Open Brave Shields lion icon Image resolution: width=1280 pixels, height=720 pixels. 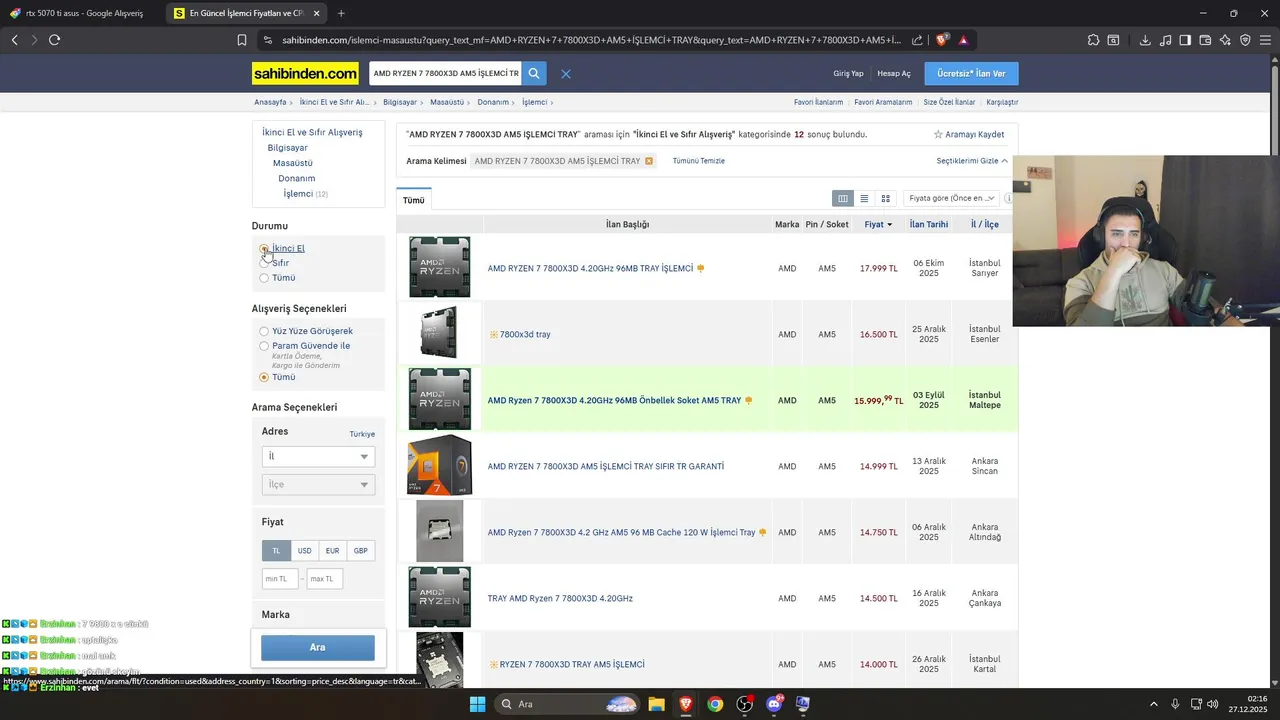[942, 40]
